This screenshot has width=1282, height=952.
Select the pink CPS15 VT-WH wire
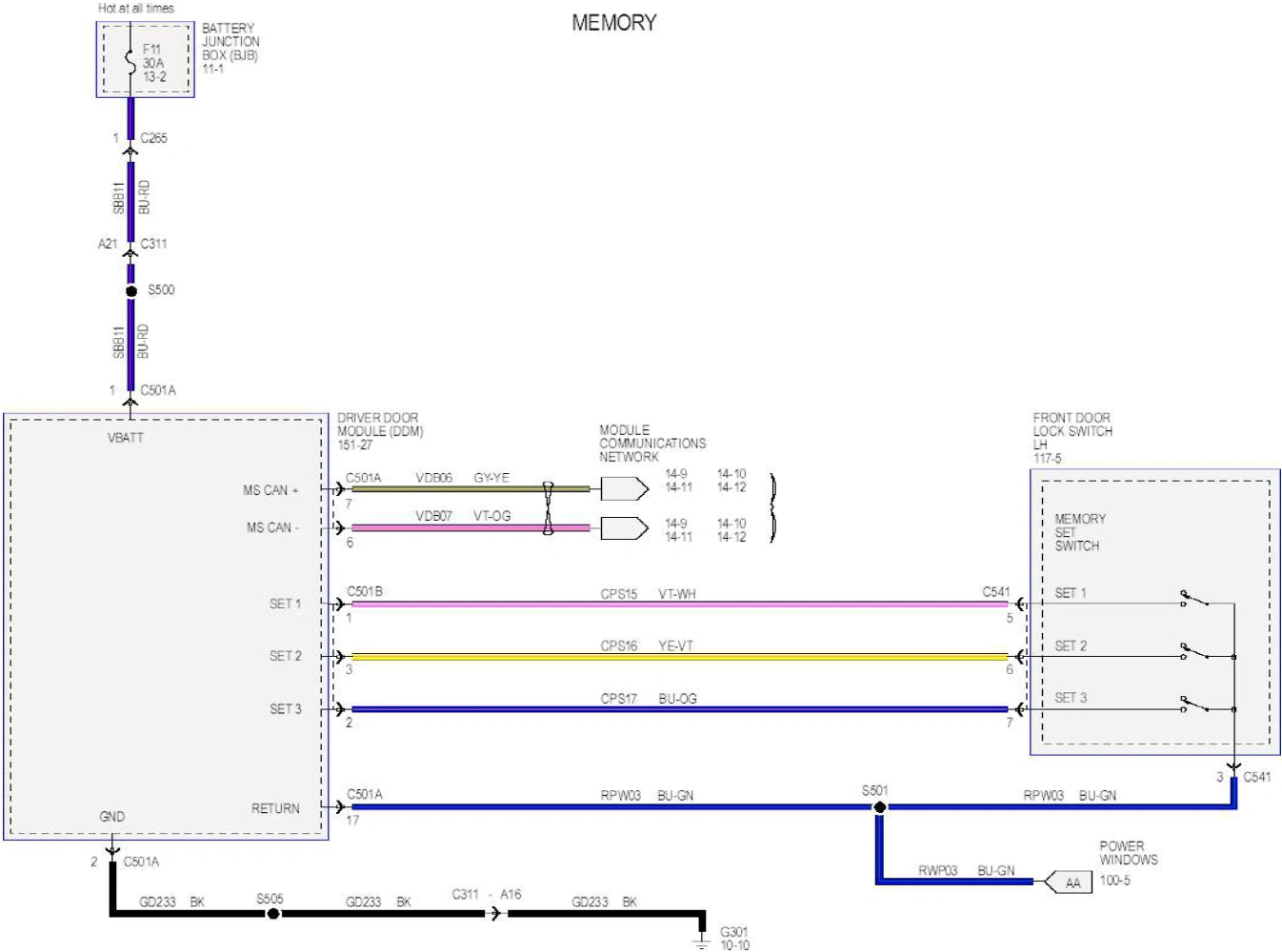(679, 605)
